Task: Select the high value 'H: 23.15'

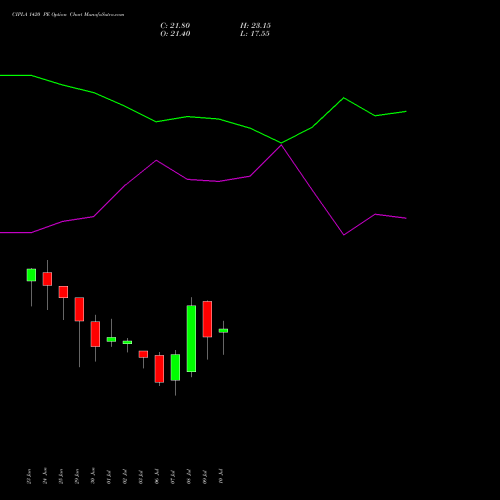Action: pyautogui.click(x=256, y=26)
